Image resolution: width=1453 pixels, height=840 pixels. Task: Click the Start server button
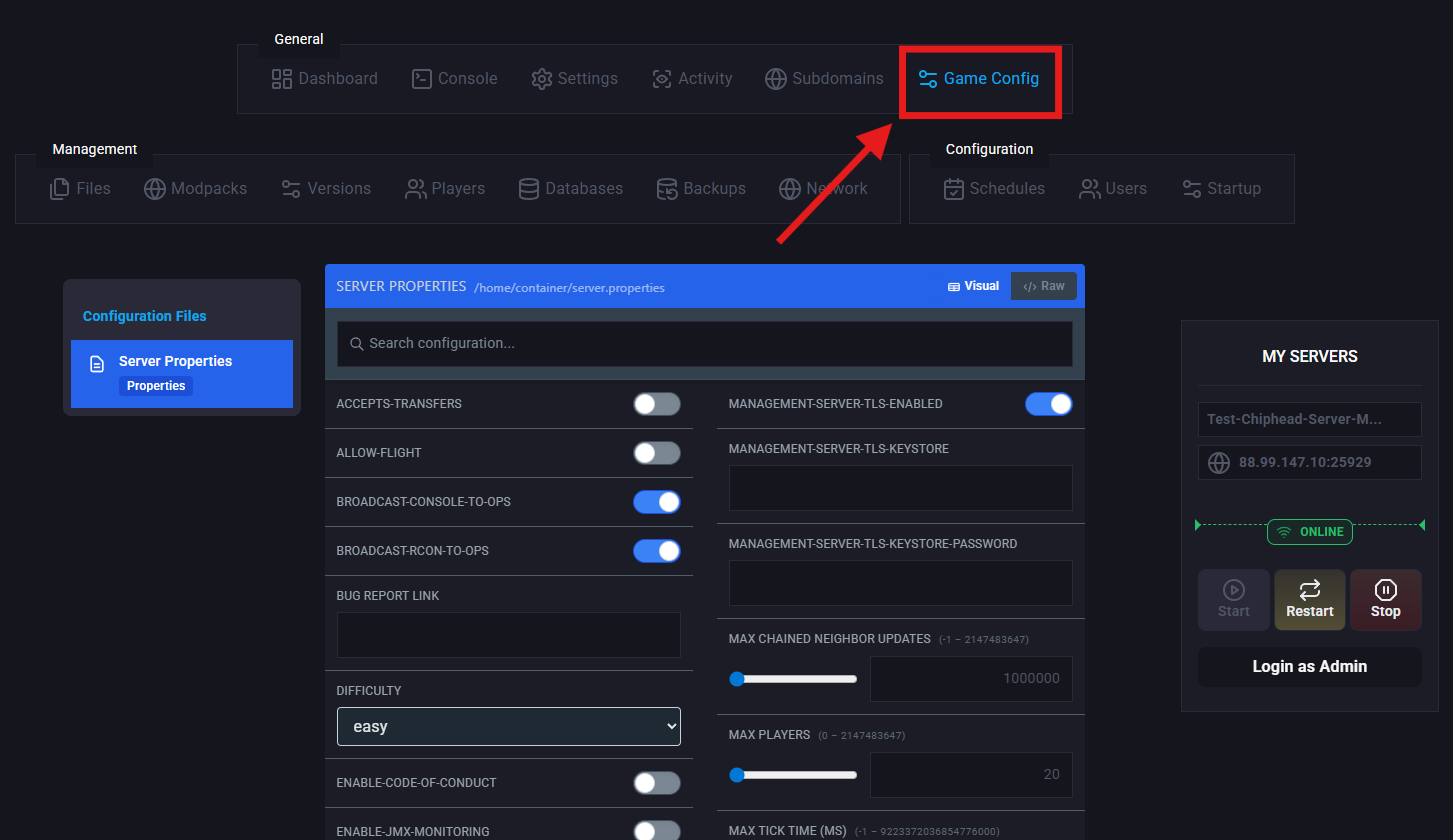[x=1234, y=600]
